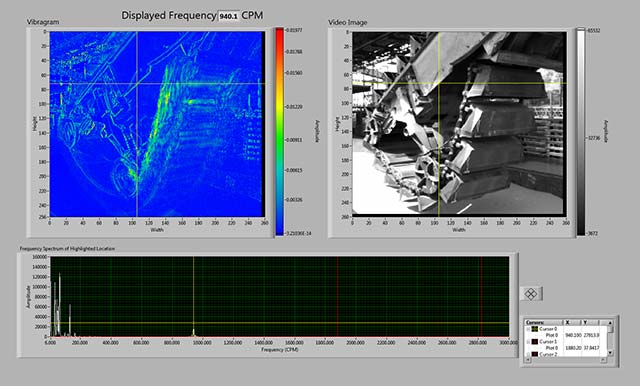The width and height of the screenshot is (640, 386).
Task: Click cursor legend scroll down arrow
Action: pos(610,353)
